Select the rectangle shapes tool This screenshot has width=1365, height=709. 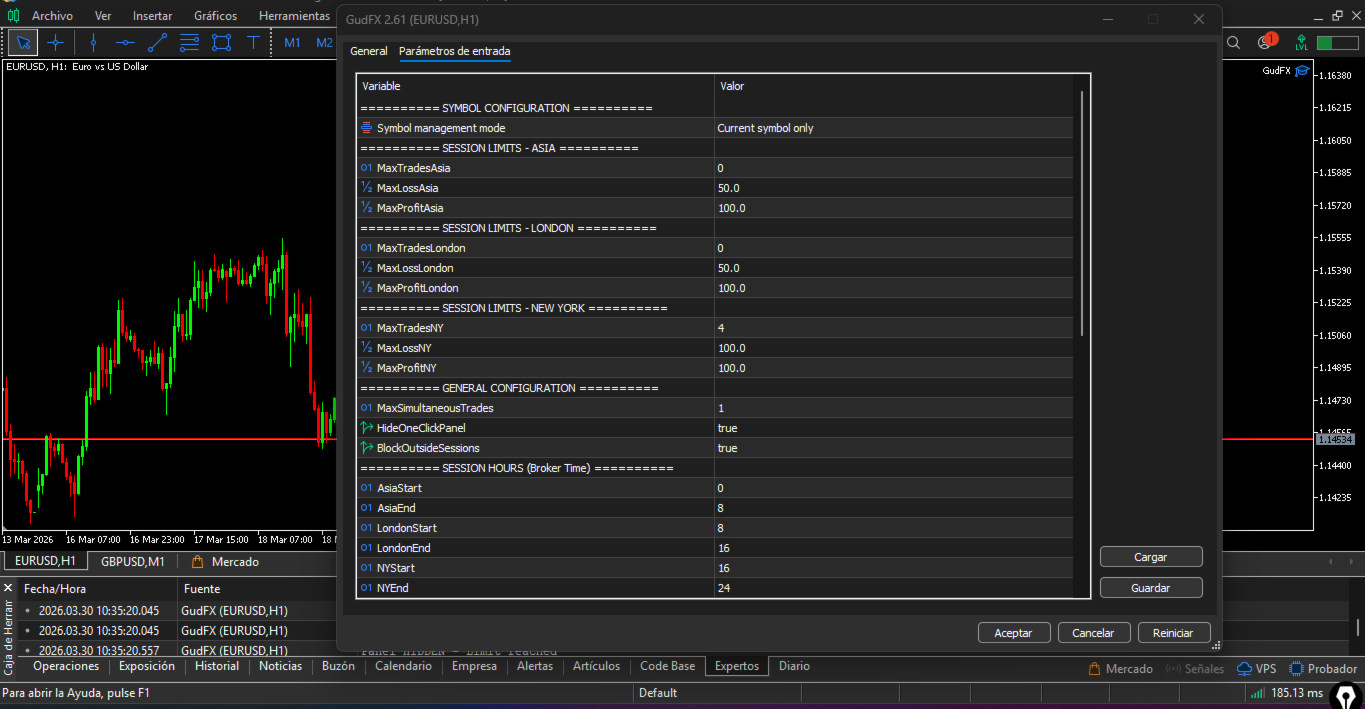[221, 42]
